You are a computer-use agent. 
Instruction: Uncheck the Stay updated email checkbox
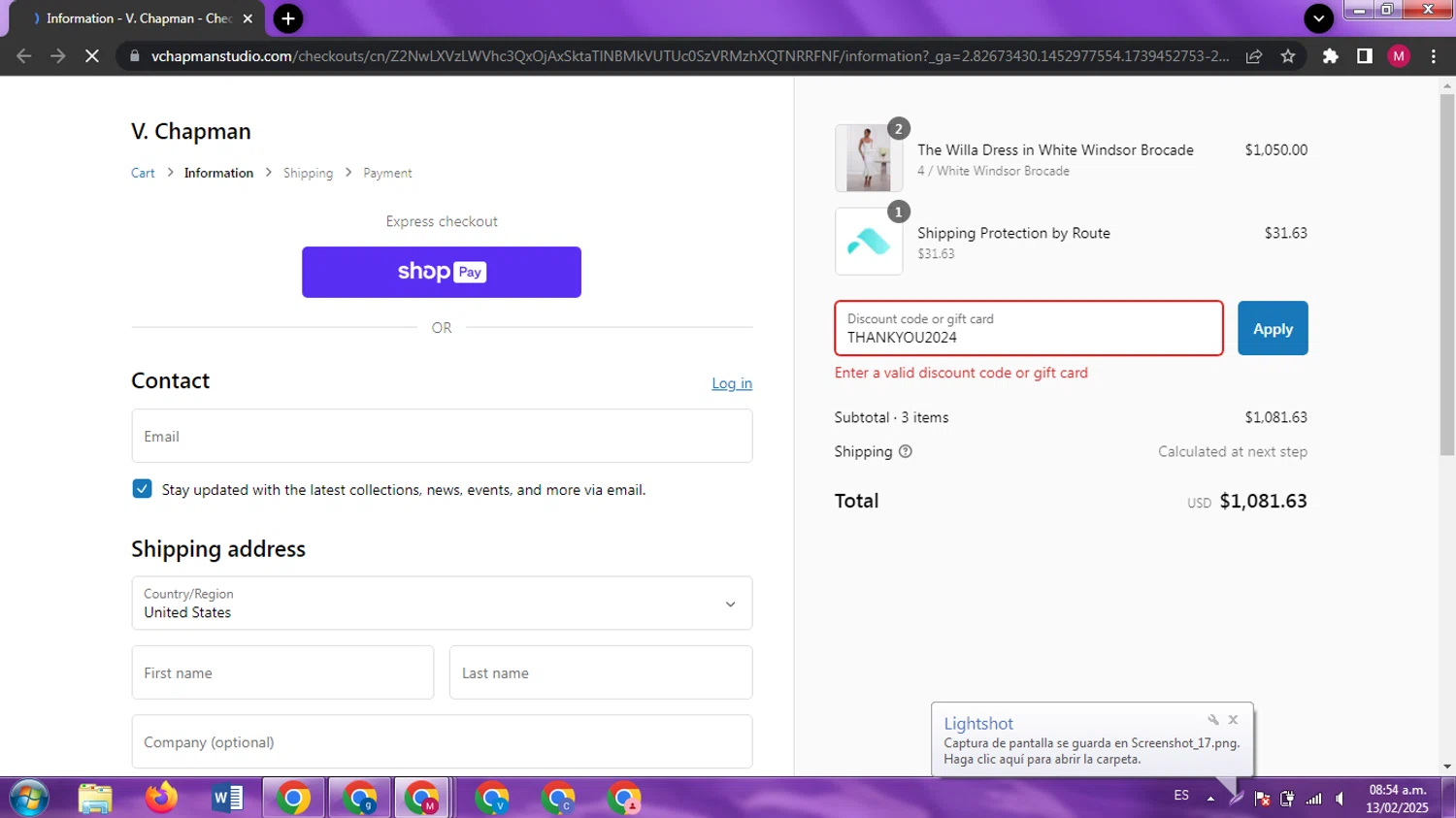coord(142,489)
